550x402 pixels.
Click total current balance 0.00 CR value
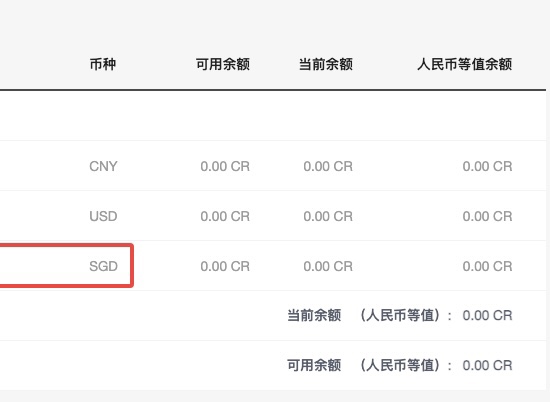(x=488, y=315)
